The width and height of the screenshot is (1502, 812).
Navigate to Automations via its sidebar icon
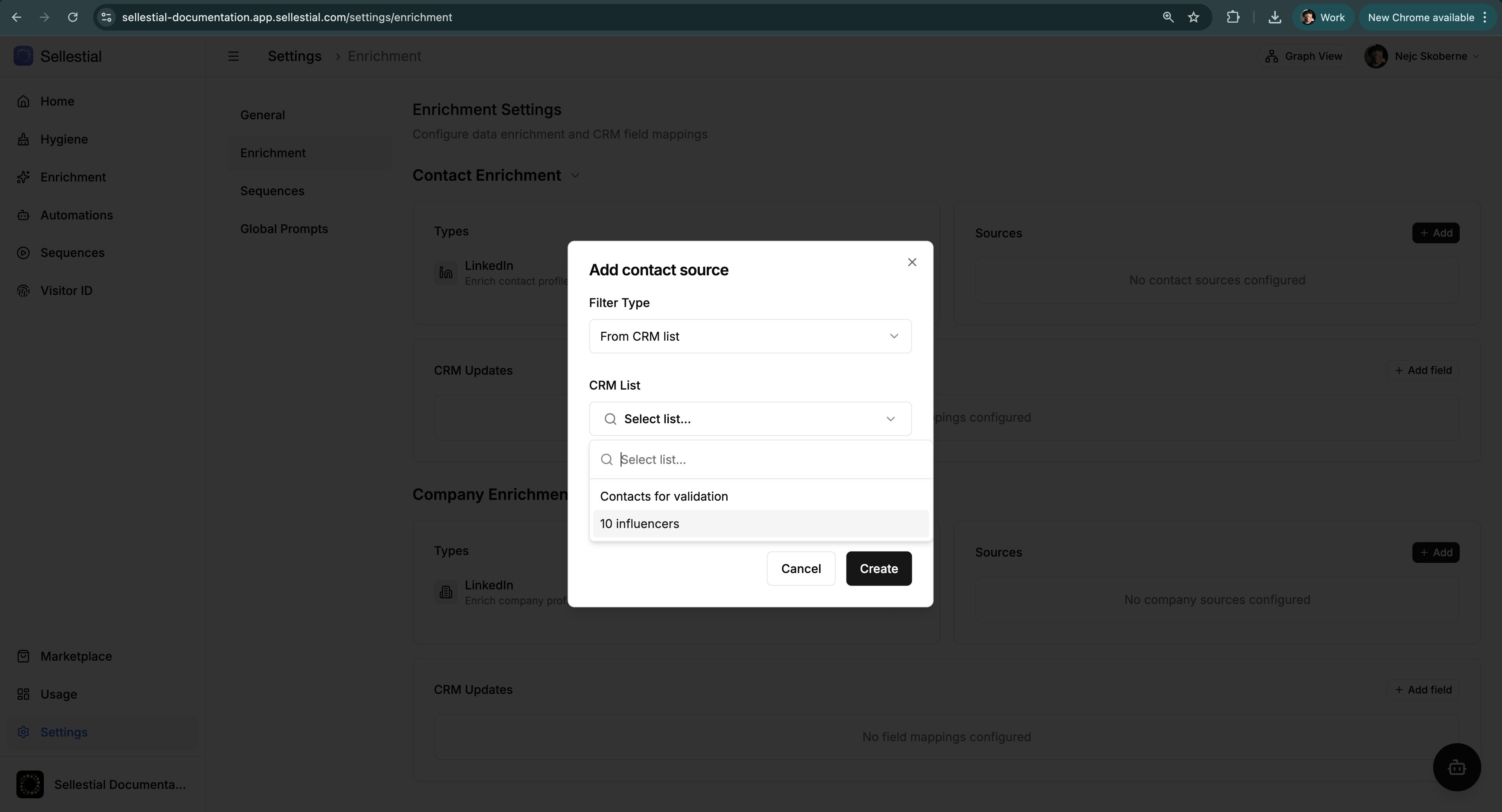tap(23, 214)
